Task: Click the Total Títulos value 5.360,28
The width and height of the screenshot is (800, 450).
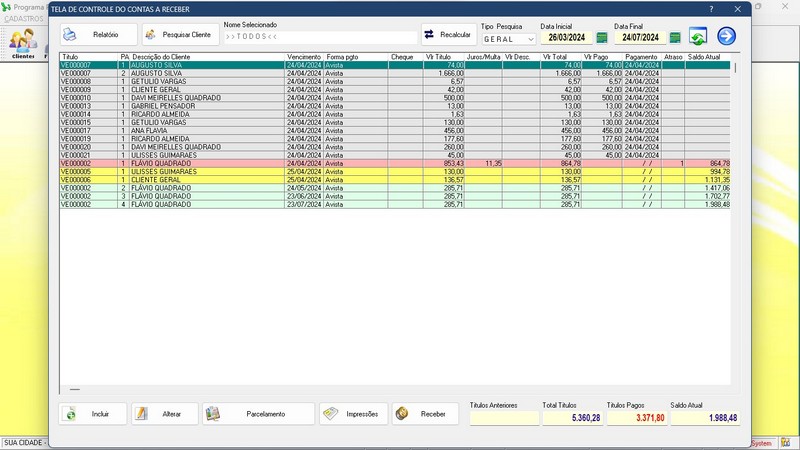Action: (x=572, y=418)
